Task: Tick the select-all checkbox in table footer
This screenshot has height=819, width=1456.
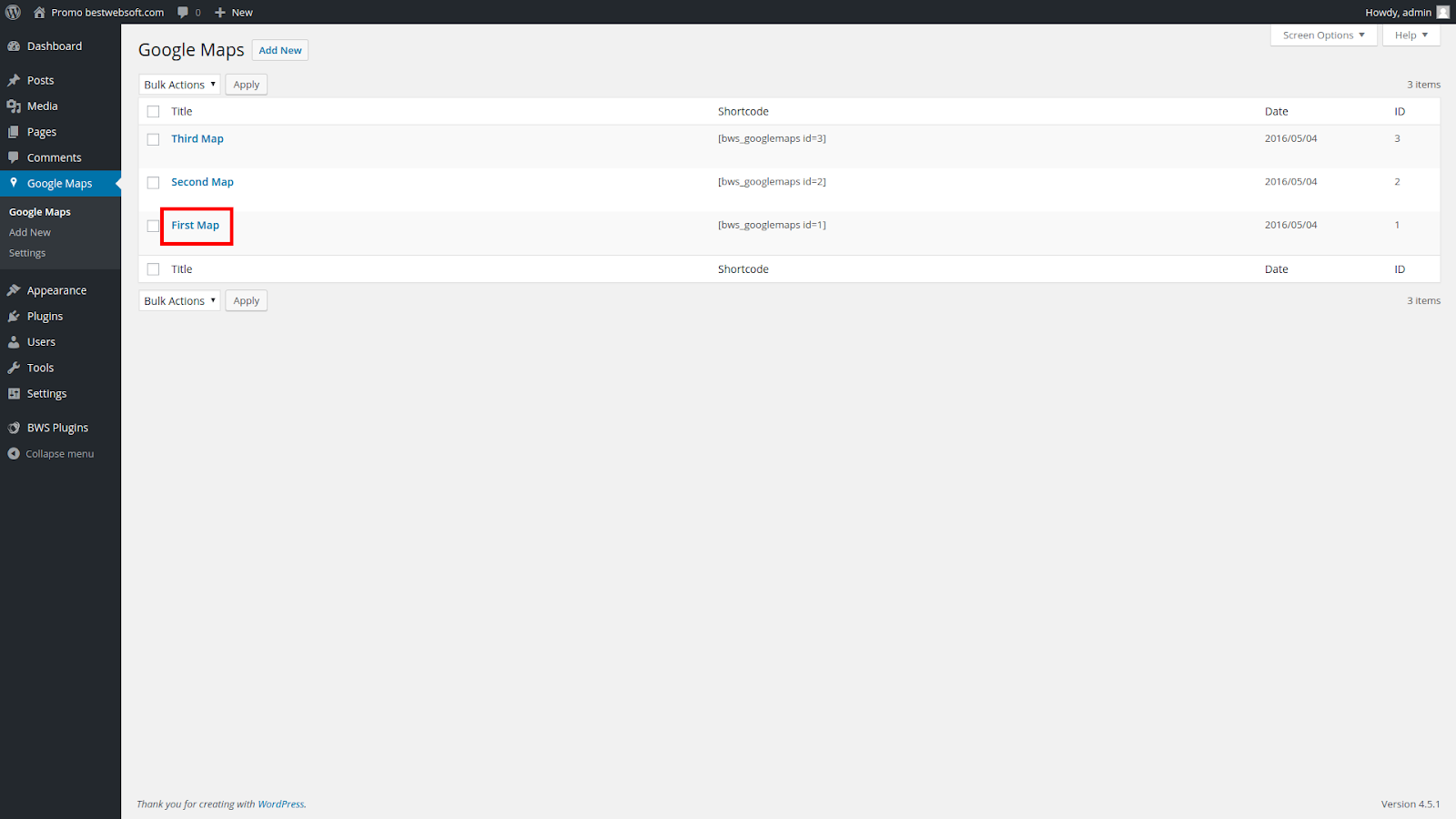Action: click(153, 269)
